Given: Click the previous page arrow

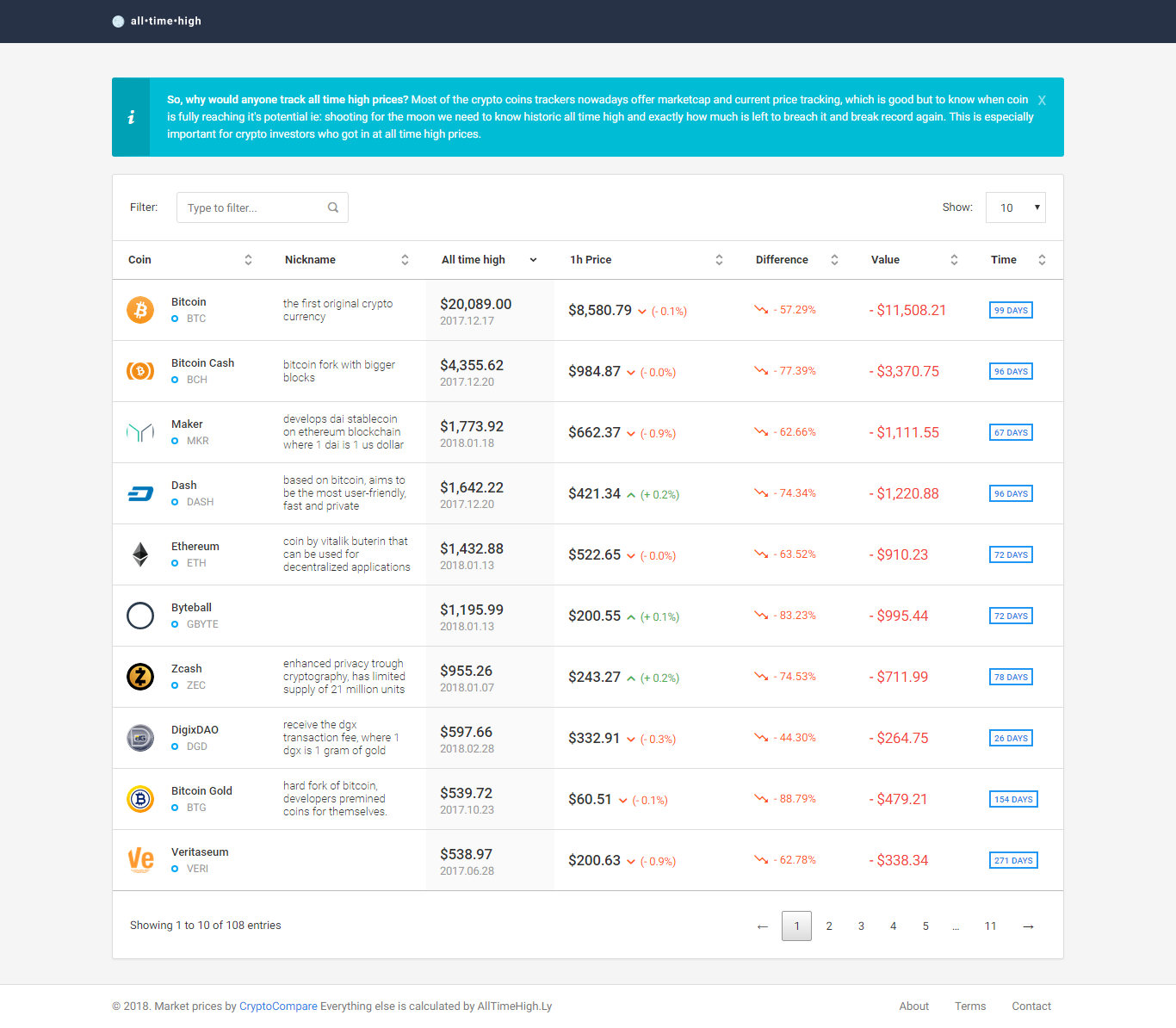Looking at the screenshot, I should click(762, 926).
